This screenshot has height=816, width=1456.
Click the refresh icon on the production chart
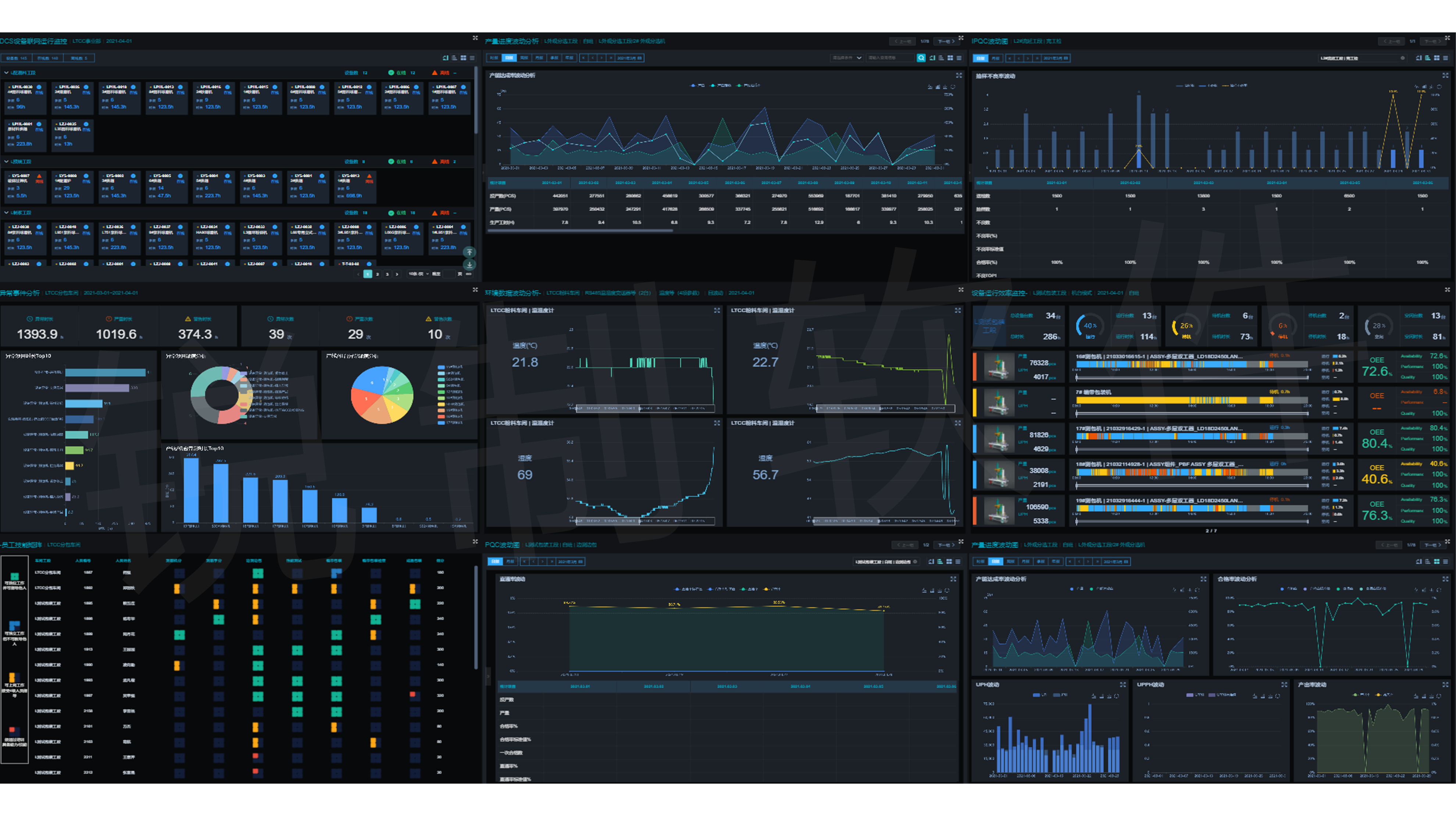(952, 86)
